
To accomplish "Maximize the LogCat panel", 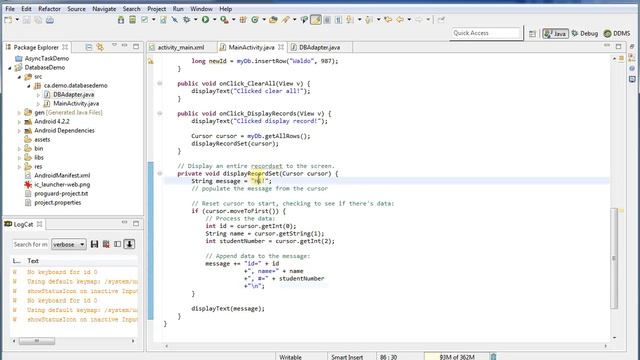I will click(136, 223).
